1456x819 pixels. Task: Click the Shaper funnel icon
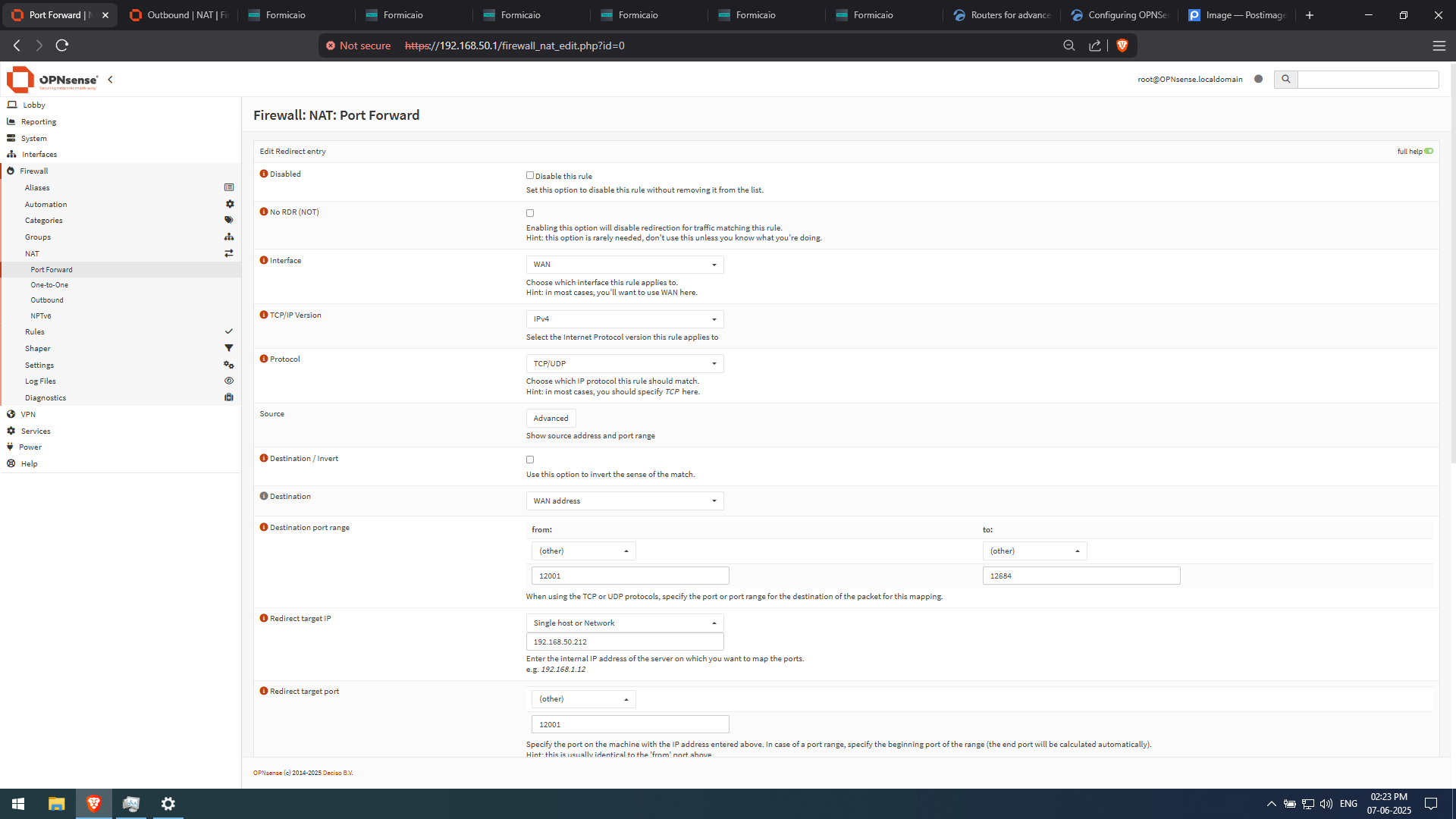point(229,348)
